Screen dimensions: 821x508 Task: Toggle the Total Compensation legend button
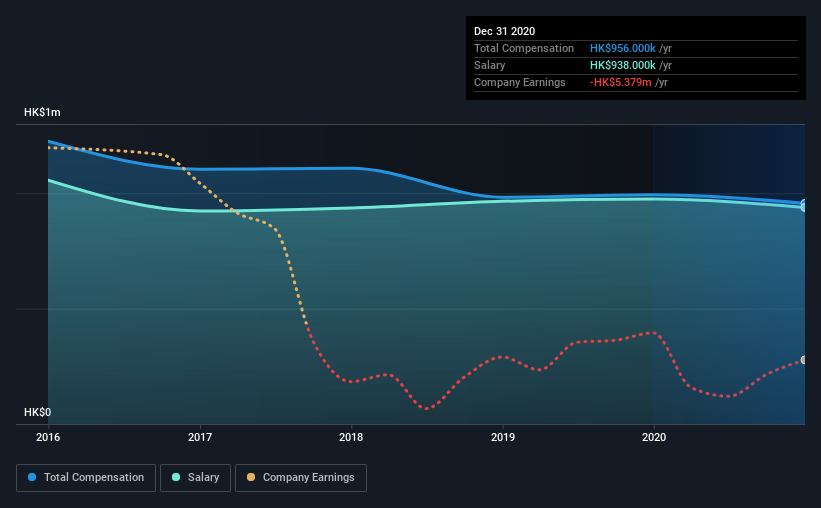(86, 478)
